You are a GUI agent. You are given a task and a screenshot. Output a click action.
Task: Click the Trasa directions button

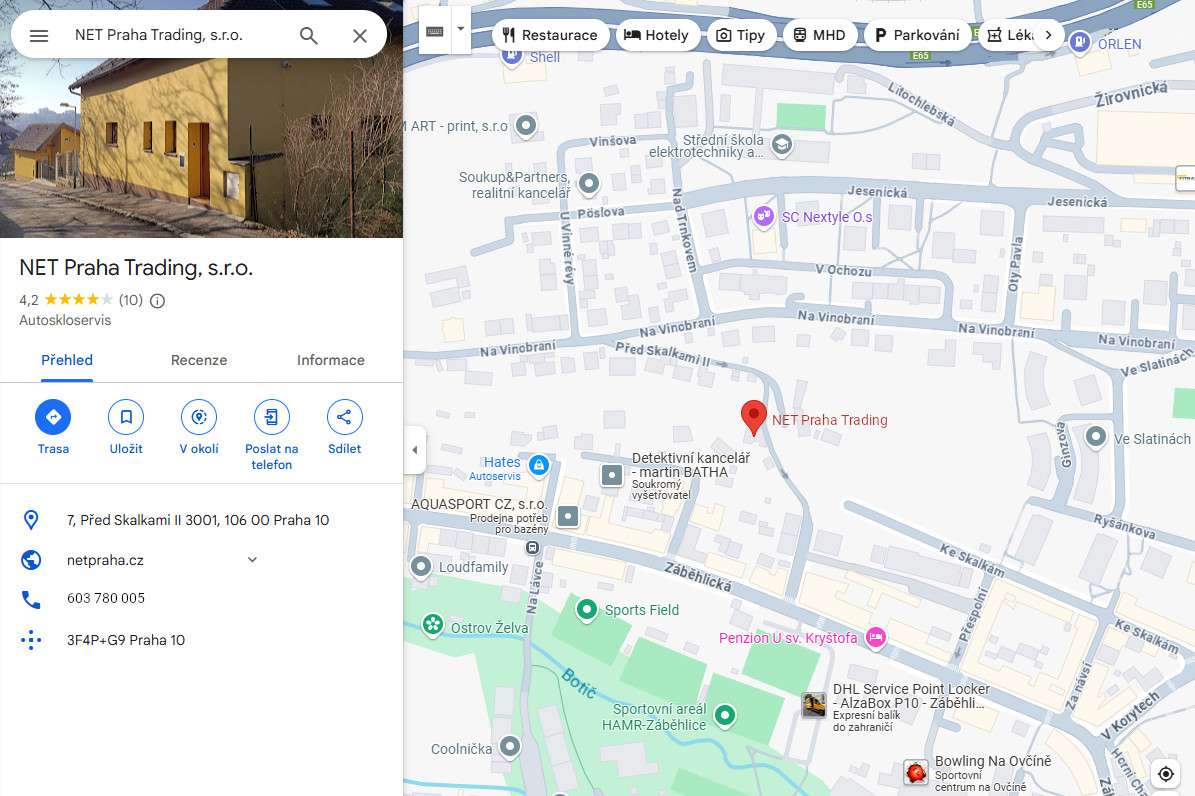tap(53, 417)
